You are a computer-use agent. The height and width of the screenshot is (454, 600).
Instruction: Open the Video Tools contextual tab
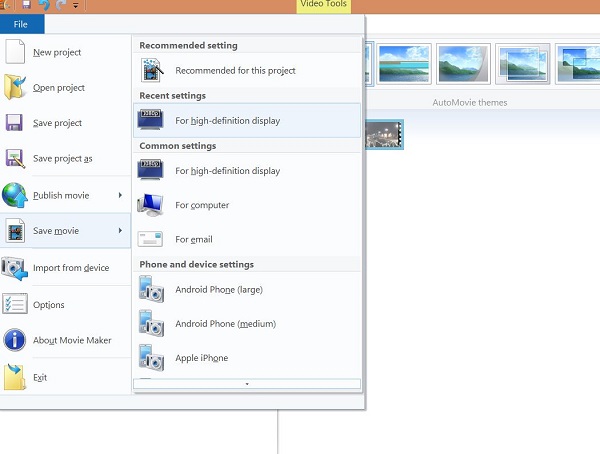[x=323, y=5]
